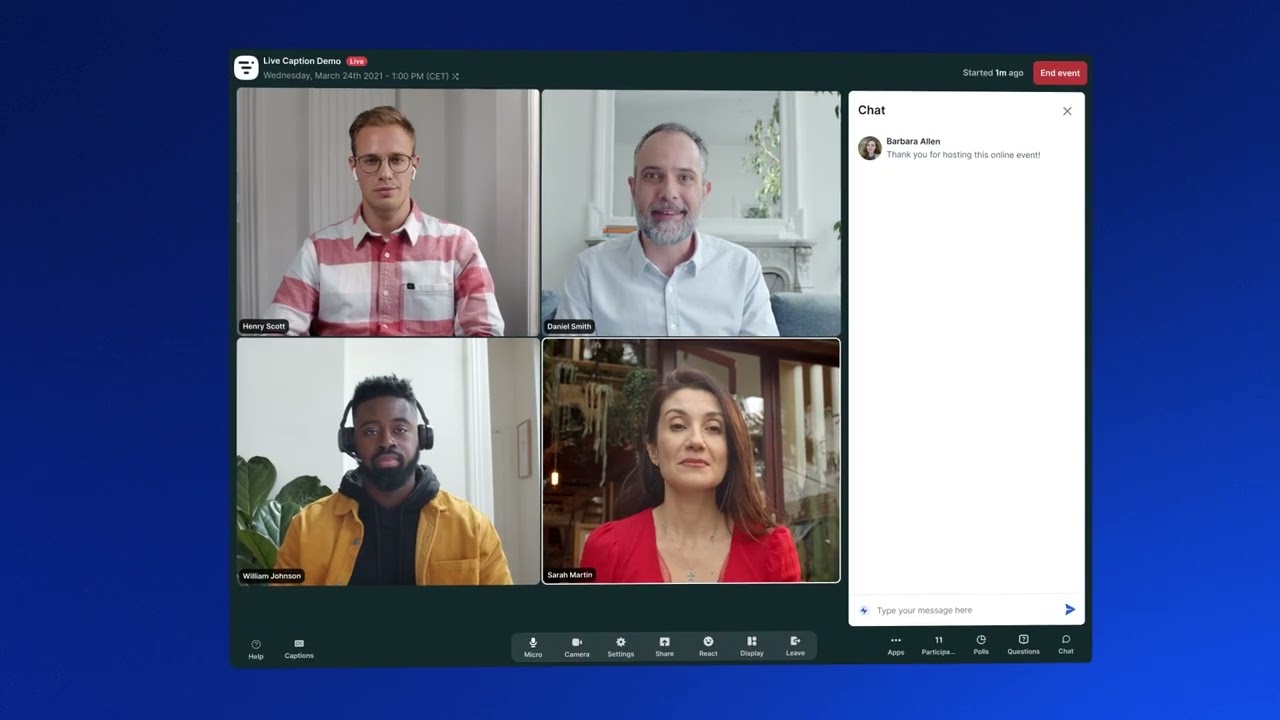Select Daniel Smith's video tile
This screenshot has height=720, width=1280.
[691, 212]
